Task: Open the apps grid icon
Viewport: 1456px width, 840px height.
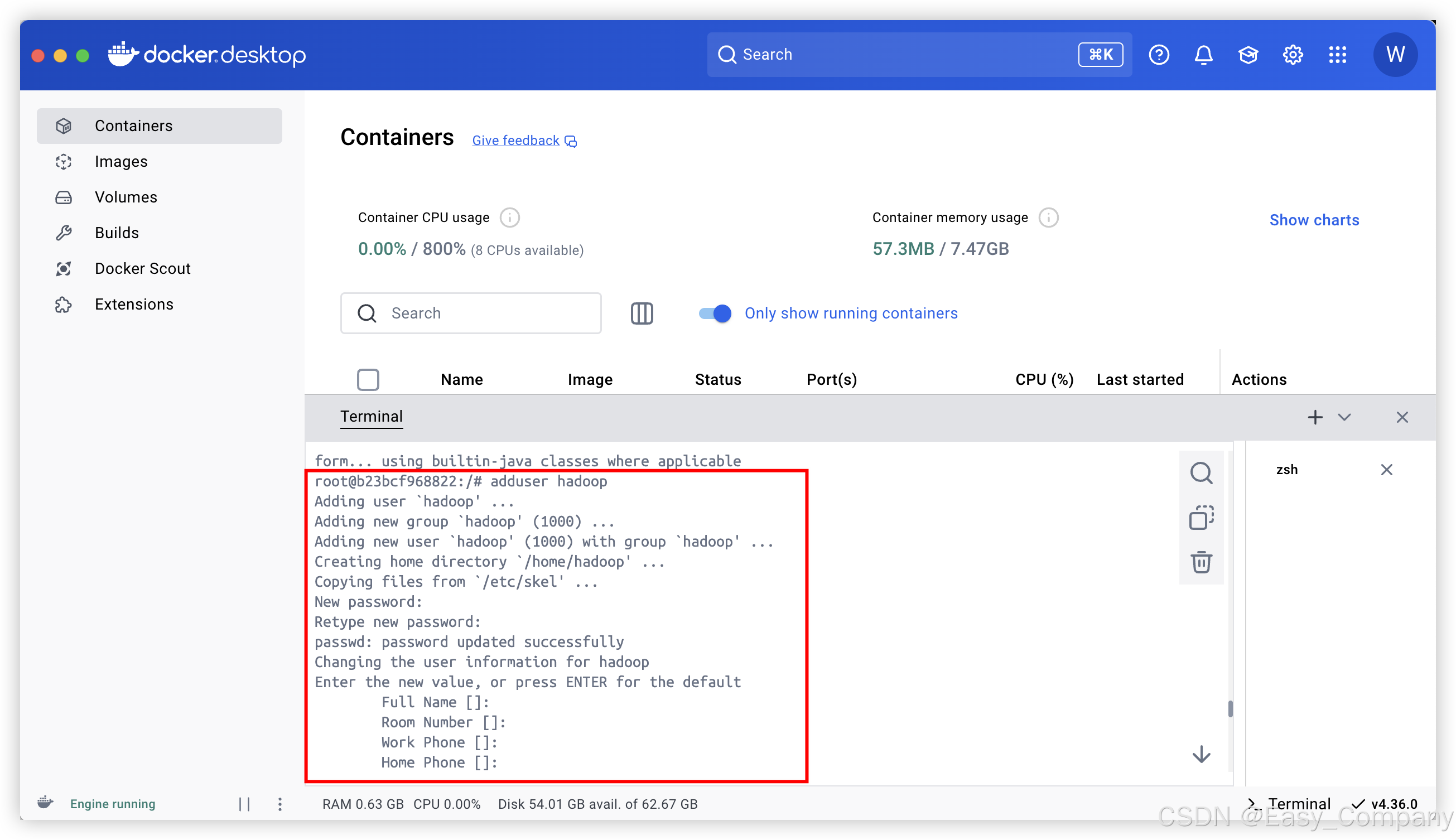Action: click(1337, 55)
